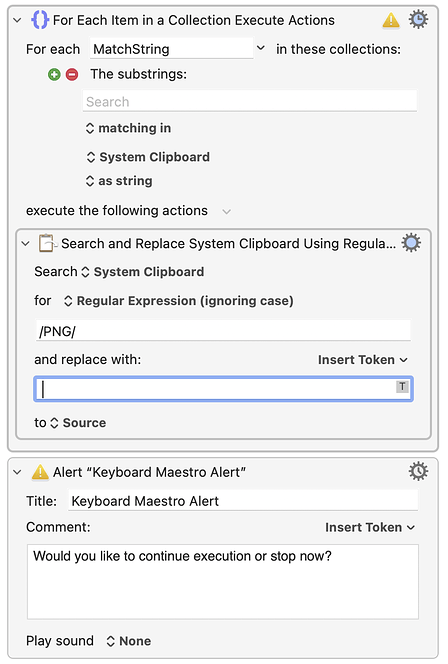The height and width of the screenshot is (664, 448).
Task: Click the Alert action gear icon
Action: coord(418,471)
